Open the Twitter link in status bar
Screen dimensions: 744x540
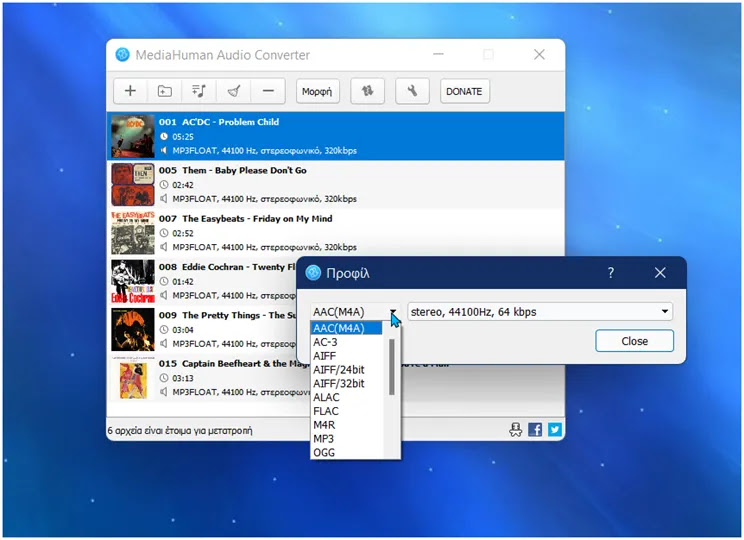click(x=555, y=430)
